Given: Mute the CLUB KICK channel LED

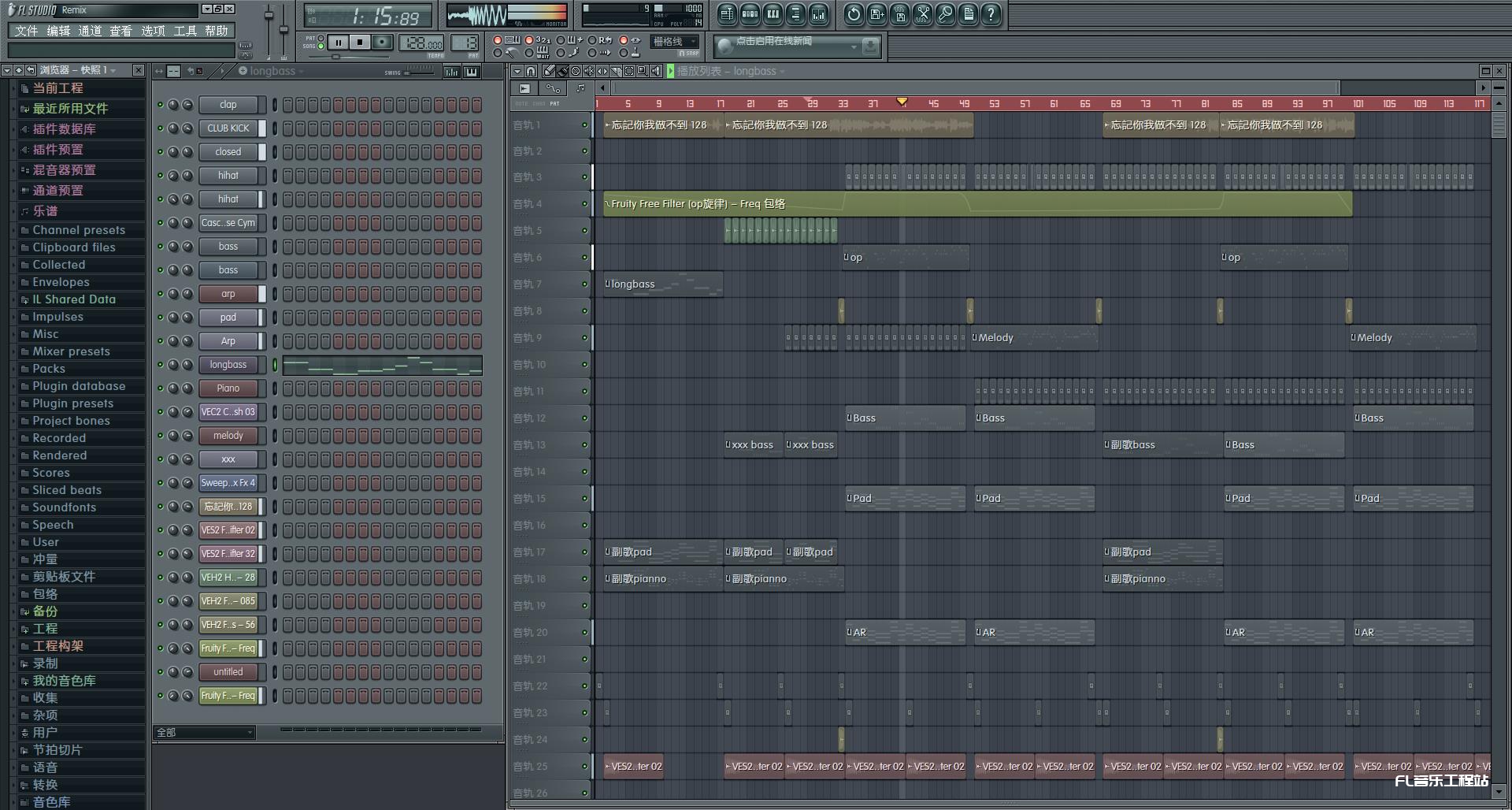Looking at the screenshot, I should tap(160, 128).
